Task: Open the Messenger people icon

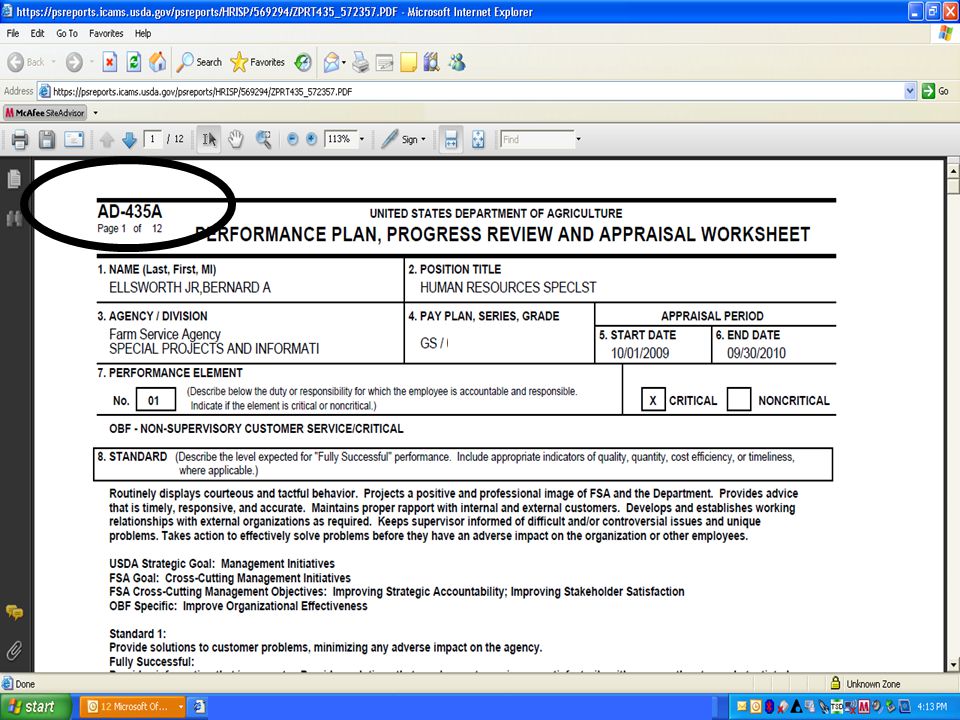Action: pyautogui.click(x=457, y=62)
